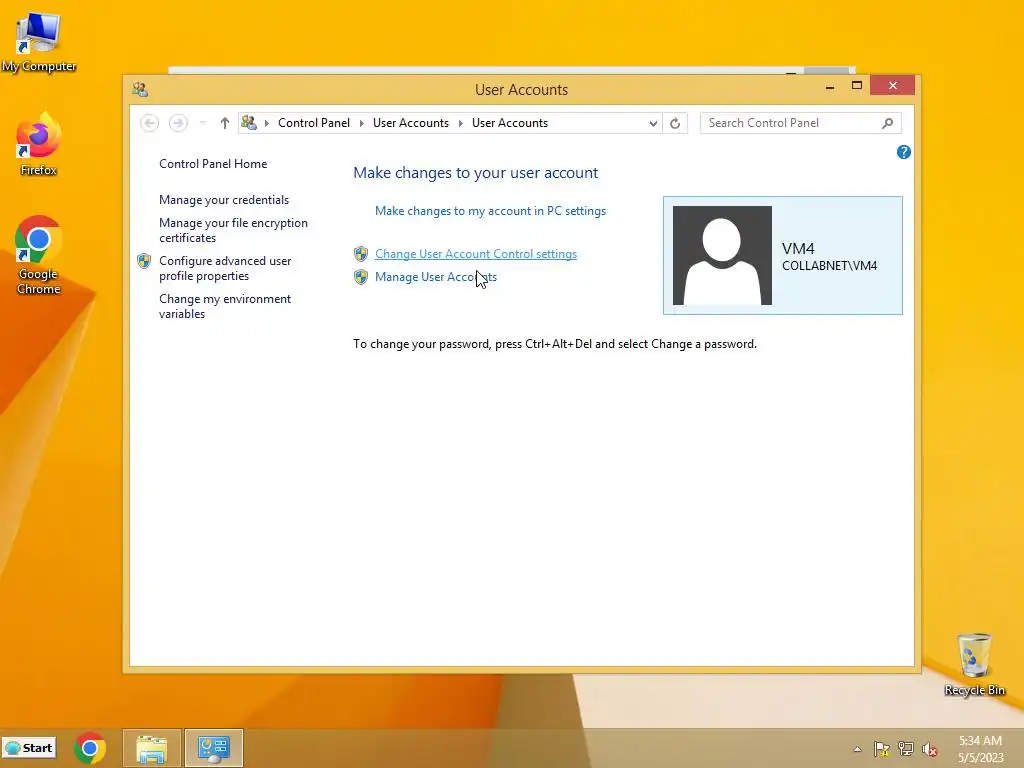This screenshot has width=1024, height=768.
Task: Click the COLLABNET\VM4 domain text
Action: (829, 266)
